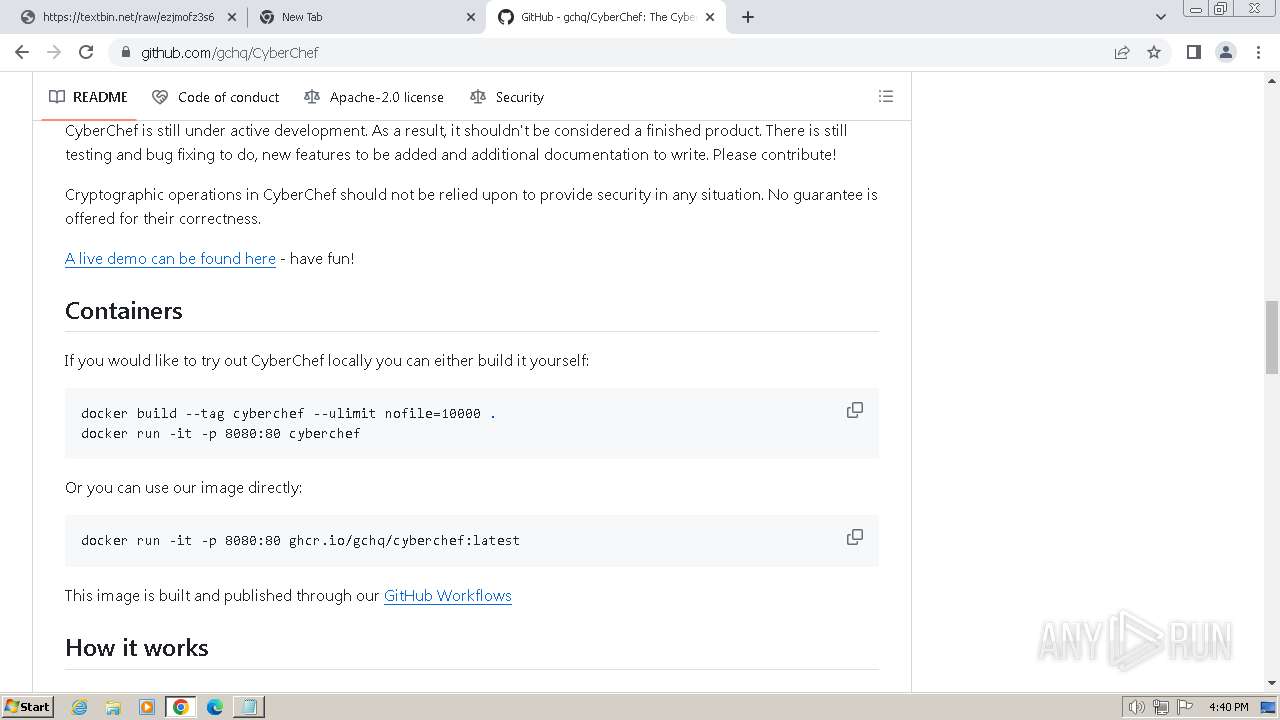Go back with the browser back arrow
The image size is (1280, 720).
tap(22, 52)
